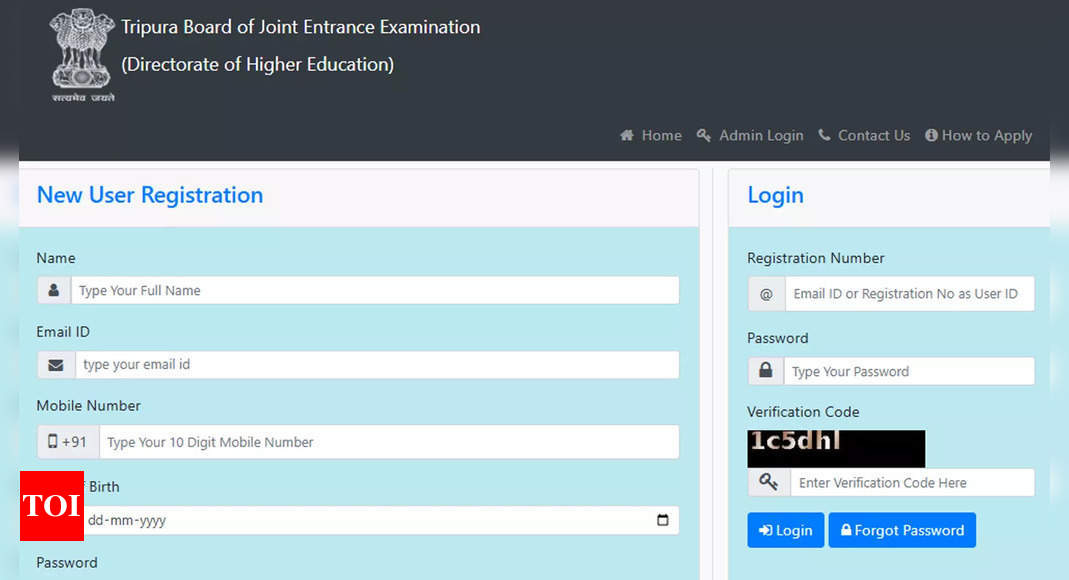The width and height of the screenshot is (1069, 580).
Task: Click the Forgot Password button
Action: point(902,530)
